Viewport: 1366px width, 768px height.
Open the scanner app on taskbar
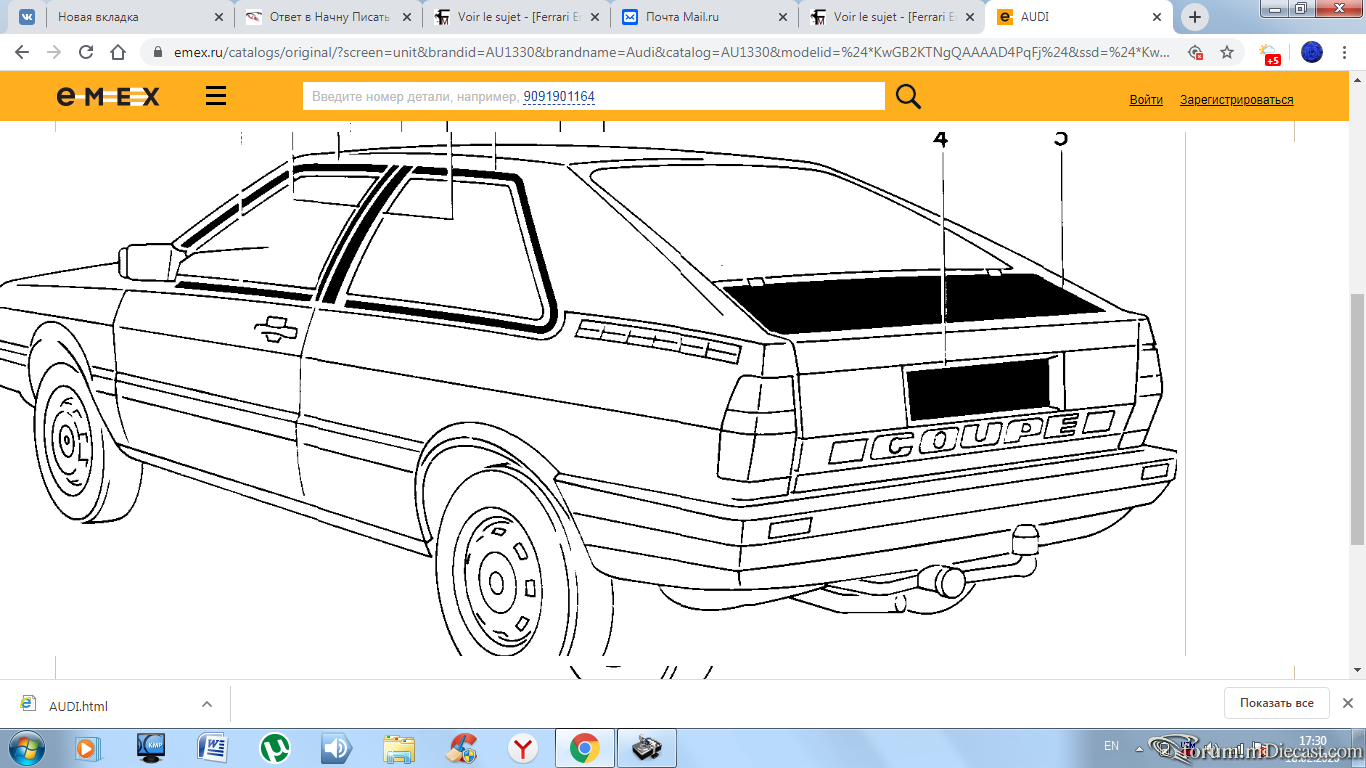(647, 747)
